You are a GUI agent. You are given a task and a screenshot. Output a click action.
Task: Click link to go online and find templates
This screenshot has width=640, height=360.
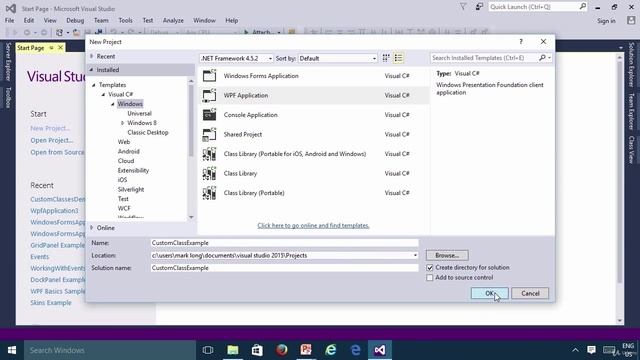[x=313, y=225]
